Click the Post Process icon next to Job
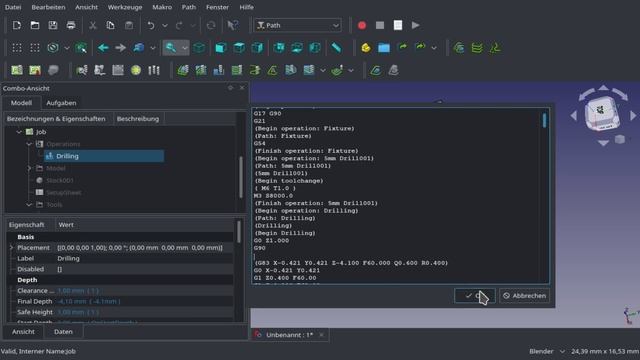Screen dimensions: 640x360 point(35,70)
